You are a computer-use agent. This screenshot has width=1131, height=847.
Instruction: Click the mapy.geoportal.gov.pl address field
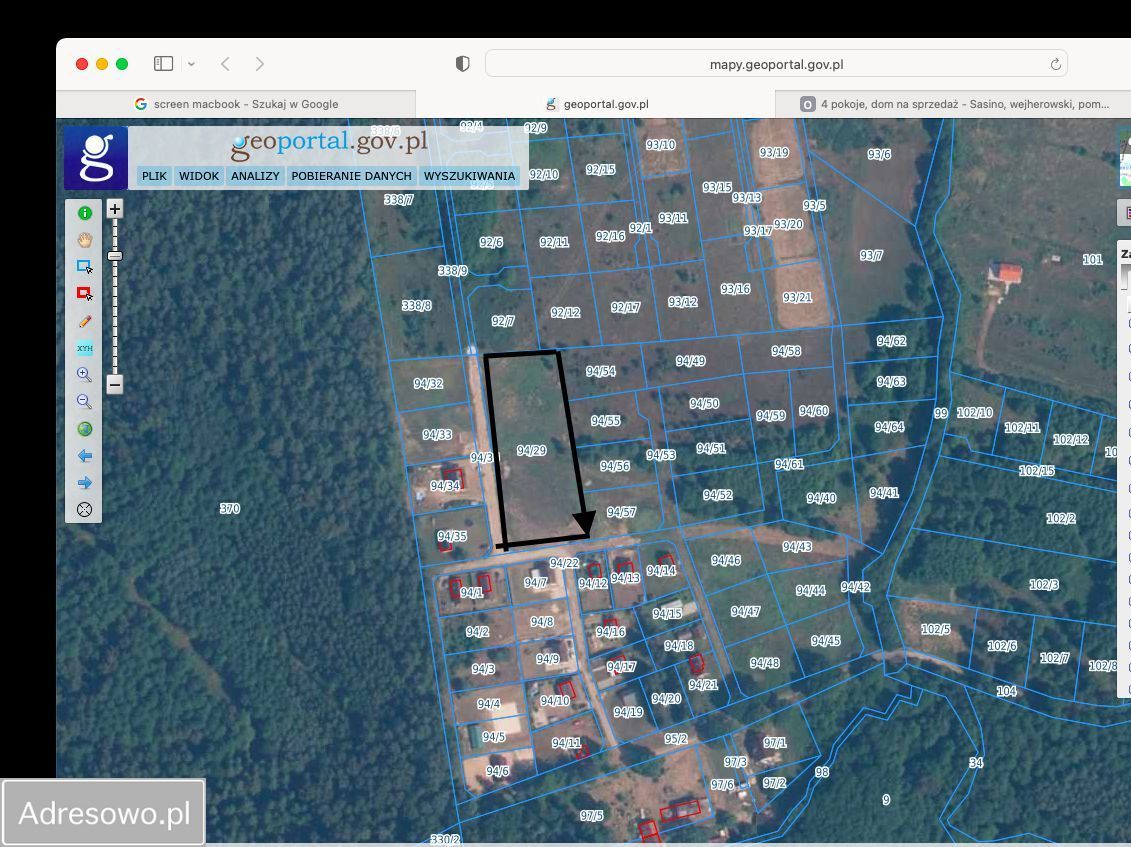(x=776, y=64)
